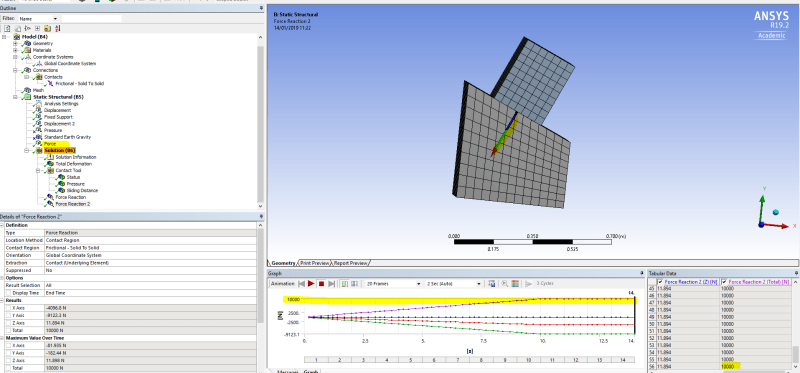Click the distributed frames icon in the animation toolbar
Image resolution: width=800 pixels, height=373 pixels.
click(x=344, y=284)
